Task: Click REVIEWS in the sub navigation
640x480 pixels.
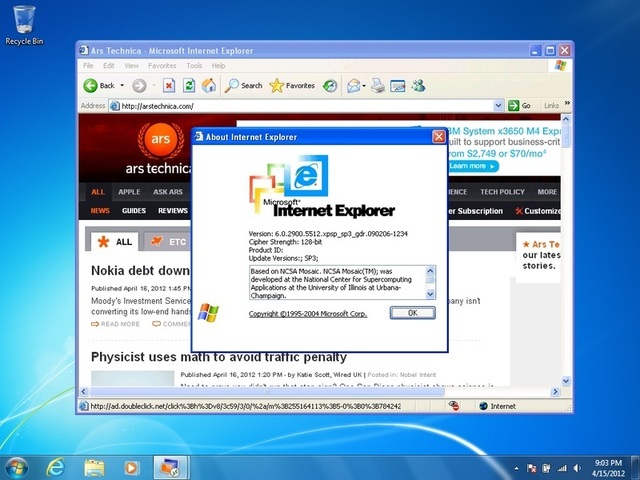Action: (x=173, y=211)
